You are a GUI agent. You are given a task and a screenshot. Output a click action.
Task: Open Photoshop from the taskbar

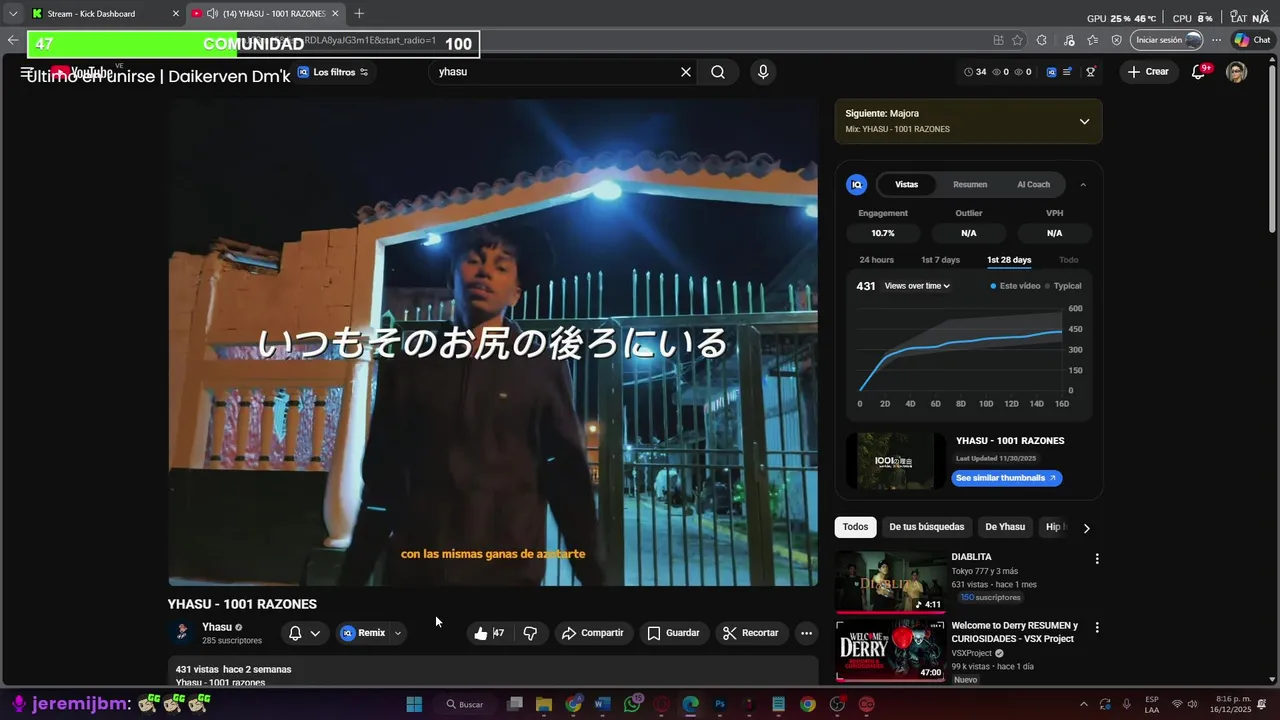click(x=720, y=704)
